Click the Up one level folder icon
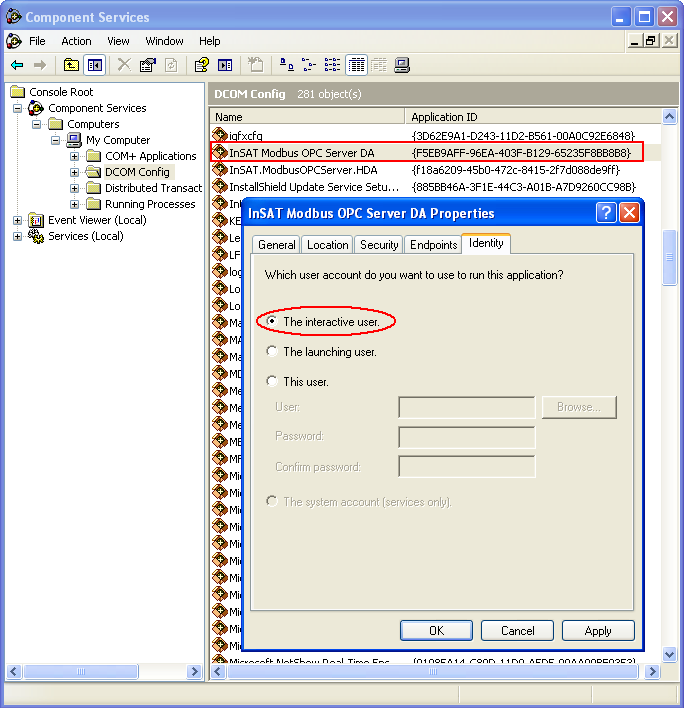 point(71,65)
